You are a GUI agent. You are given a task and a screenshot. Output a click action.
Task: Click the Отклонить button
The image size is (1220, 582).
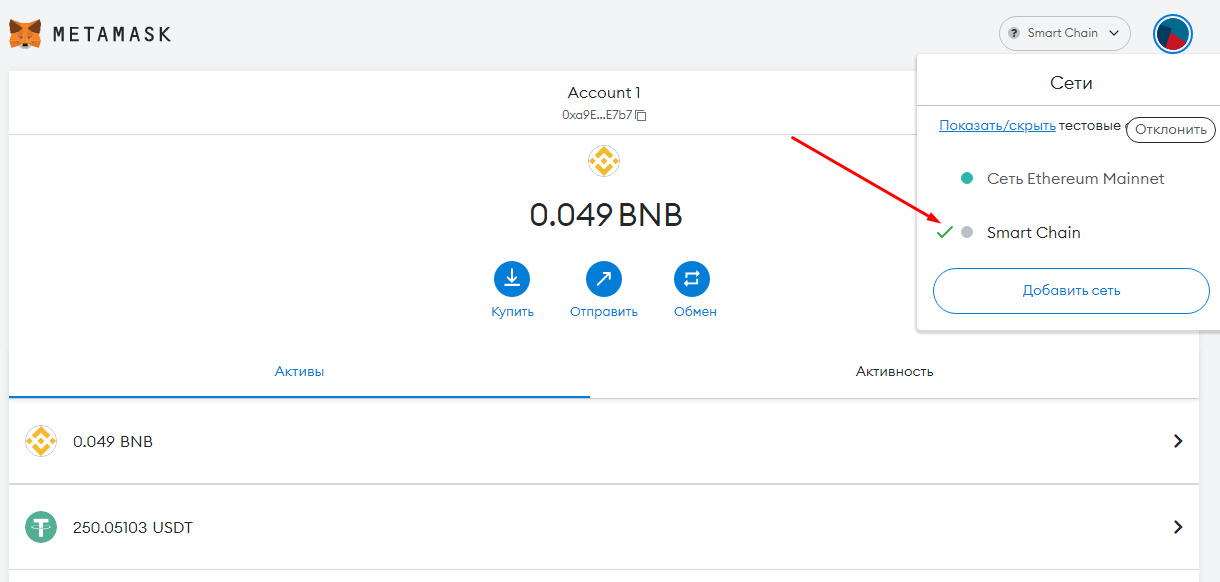1172,129
